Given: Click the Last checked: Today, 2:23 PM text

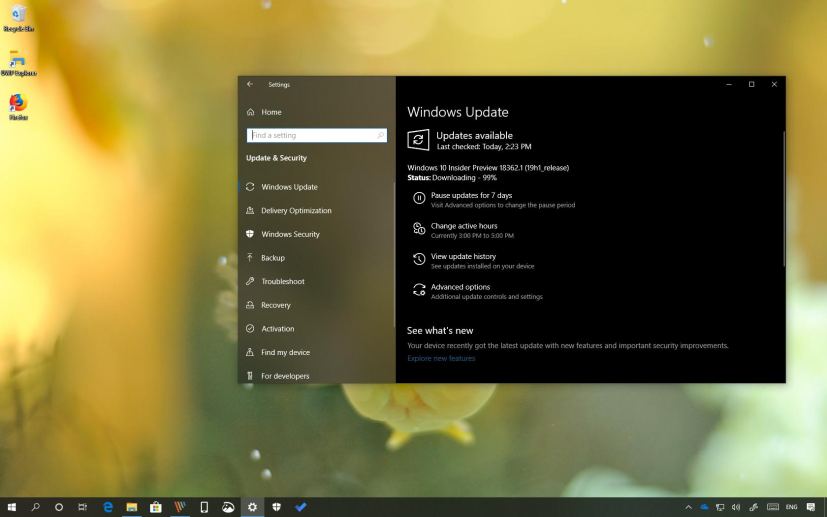Looking at the screenshot, I should [x=484, y=147].
